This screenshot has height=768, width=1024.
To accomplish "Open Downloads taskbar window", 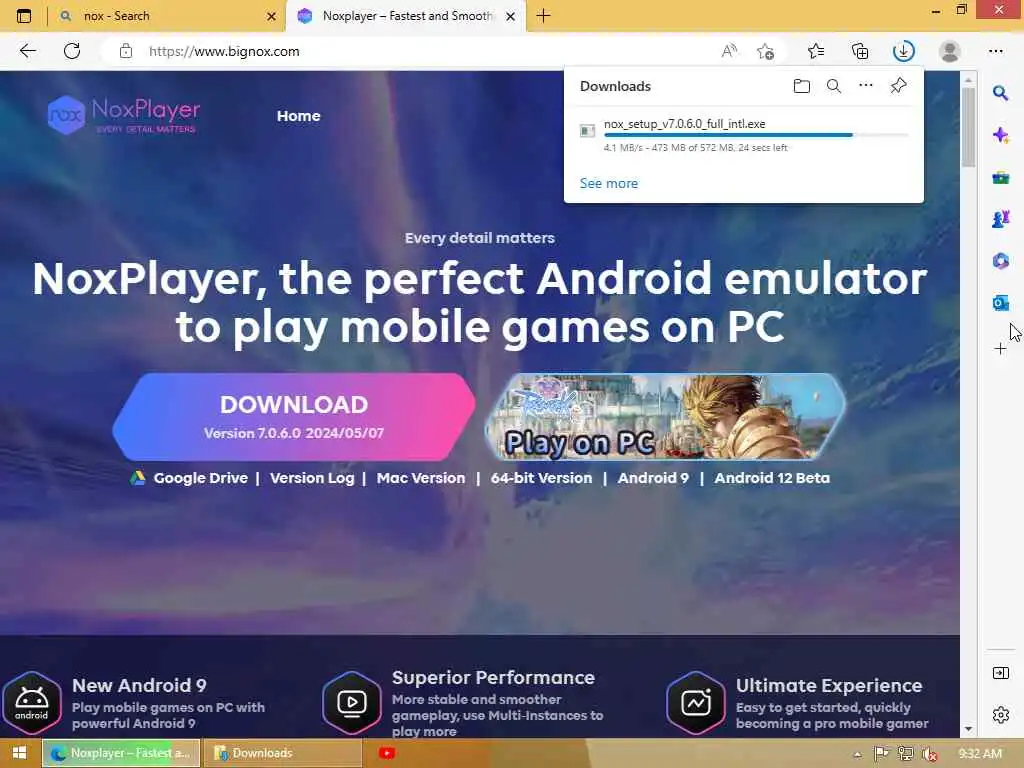I will point(282,753).
